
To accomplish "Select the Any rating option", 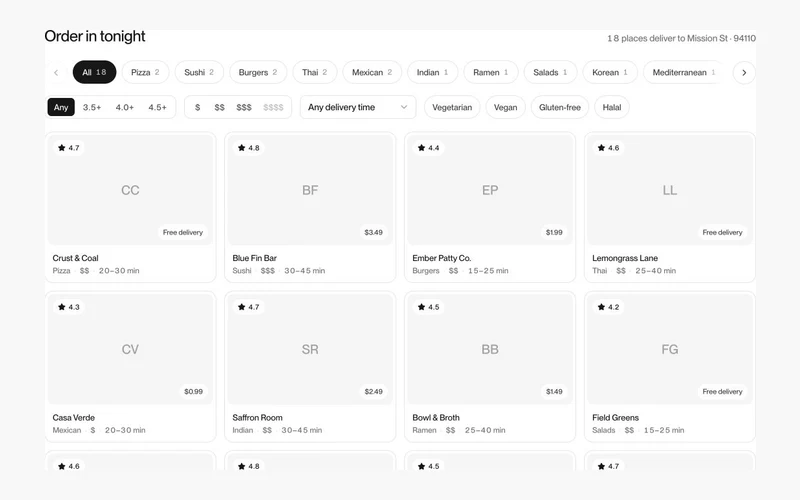I will tap(61, 107).
